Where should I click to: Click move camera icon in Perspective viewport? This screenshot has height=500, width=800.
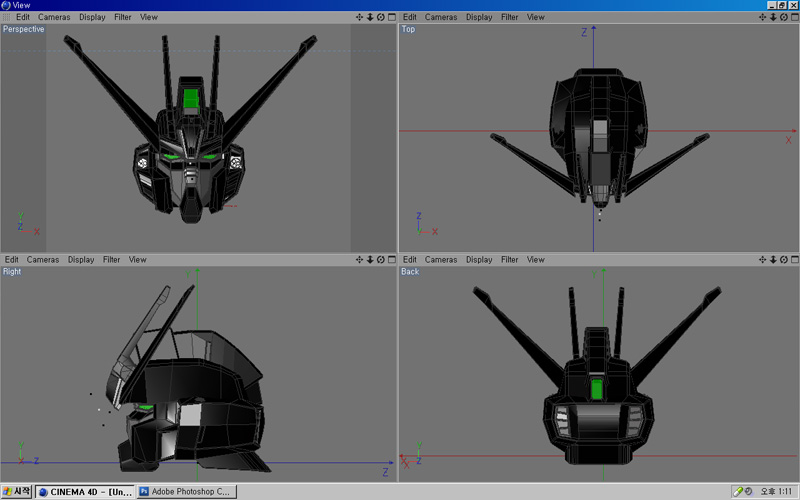point(359,17)
